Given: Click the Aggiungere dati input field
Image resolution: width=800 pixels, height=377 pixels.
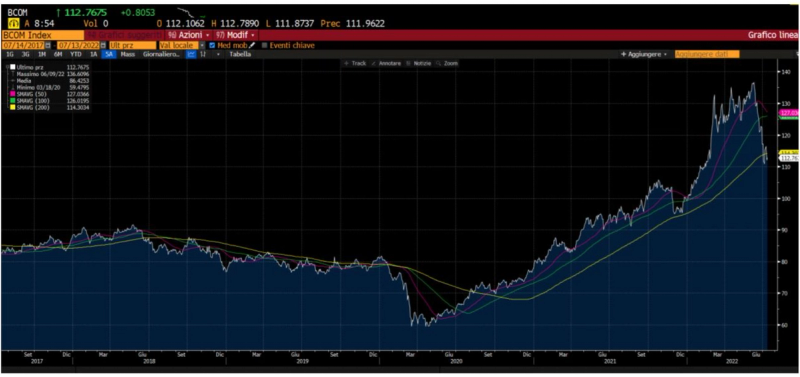Looking at the screenshot, I should [707, 54].
